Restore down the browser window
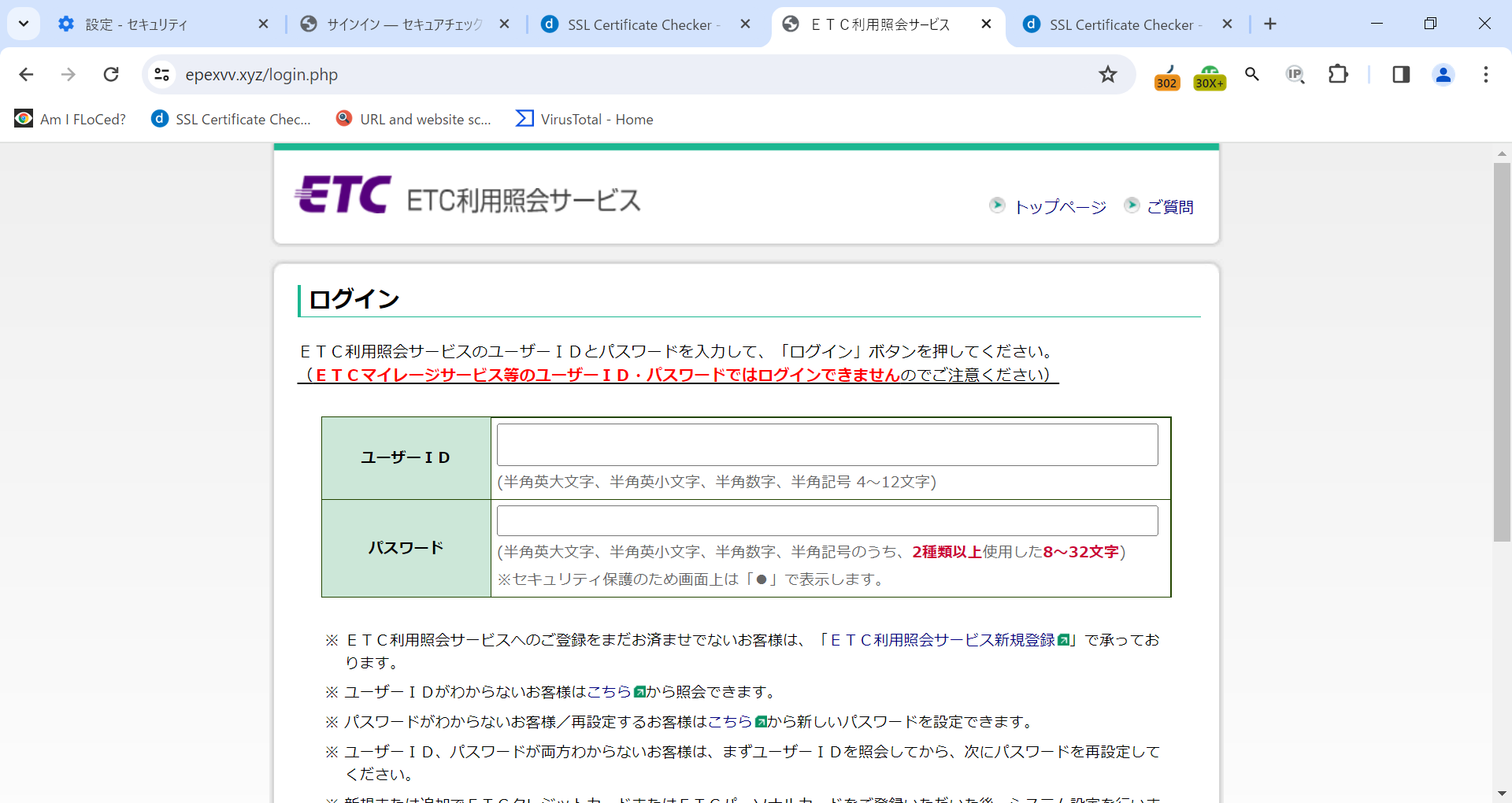The width and height of the screenshot is (1512, 803). click(1430, 24)
